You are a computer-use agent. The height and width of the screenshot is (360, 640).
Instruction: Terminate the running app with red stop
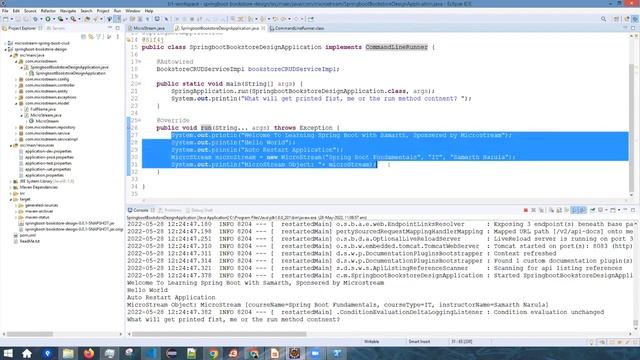pos(526,210)
